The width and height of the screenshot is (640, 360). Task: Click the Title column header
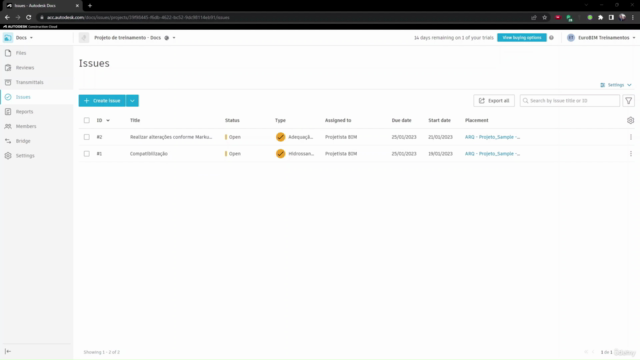click(135, 120)
